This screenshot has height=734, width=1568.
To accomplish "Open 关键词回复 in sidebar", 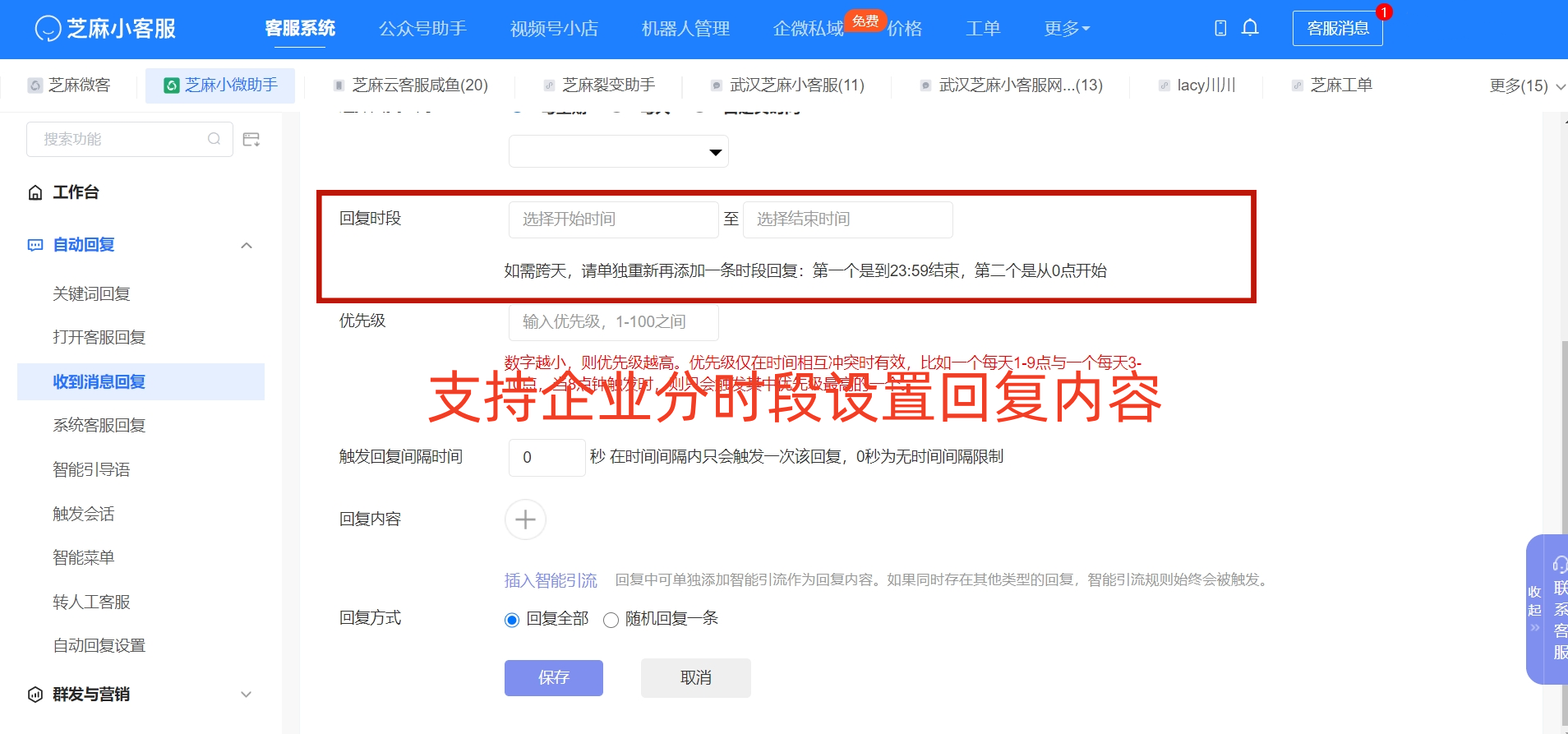I will pyautogui.click(x=91, y=294).
